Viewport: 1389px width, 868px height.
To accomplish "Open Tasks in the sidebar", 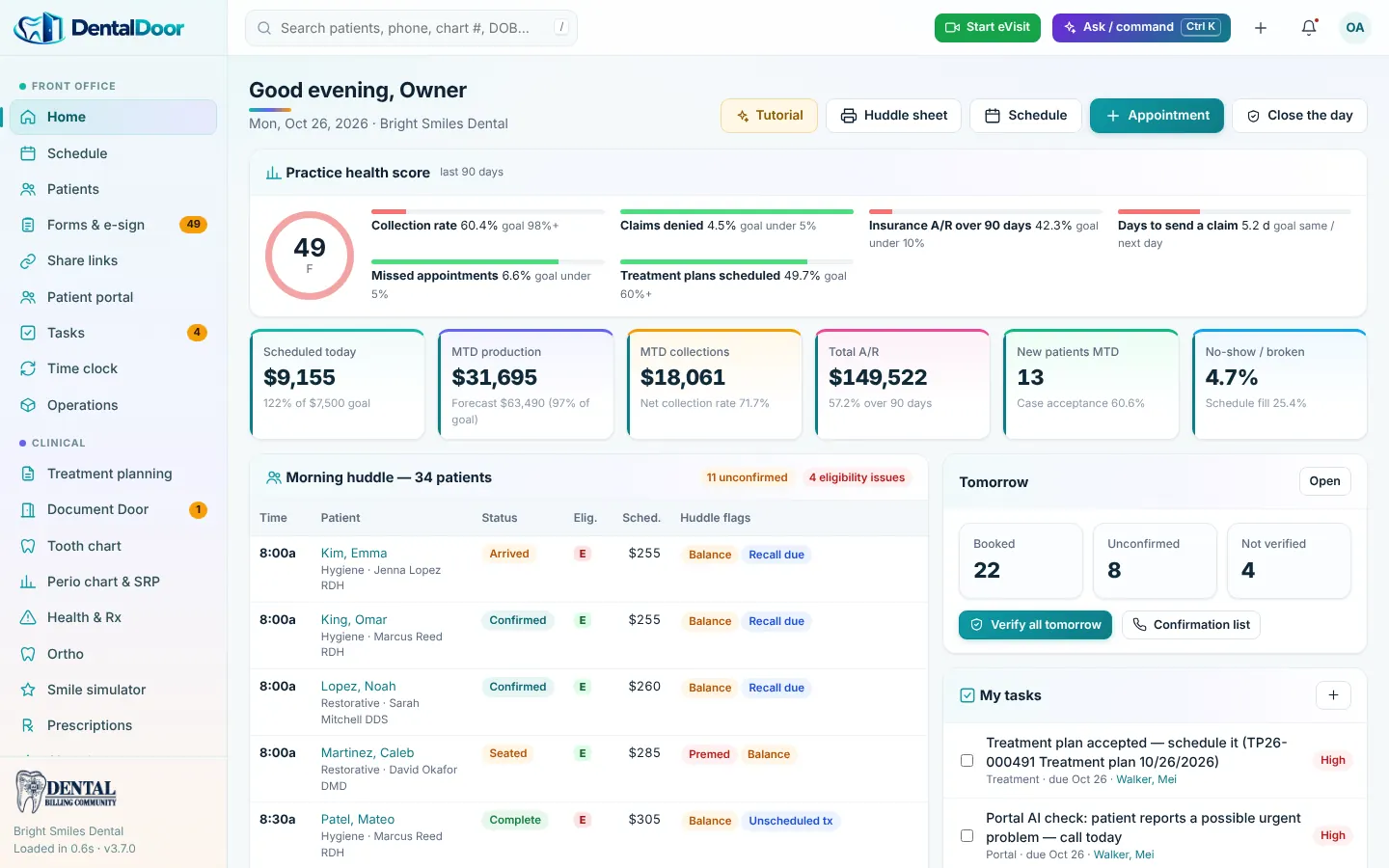I will click(x=113, y=333).
